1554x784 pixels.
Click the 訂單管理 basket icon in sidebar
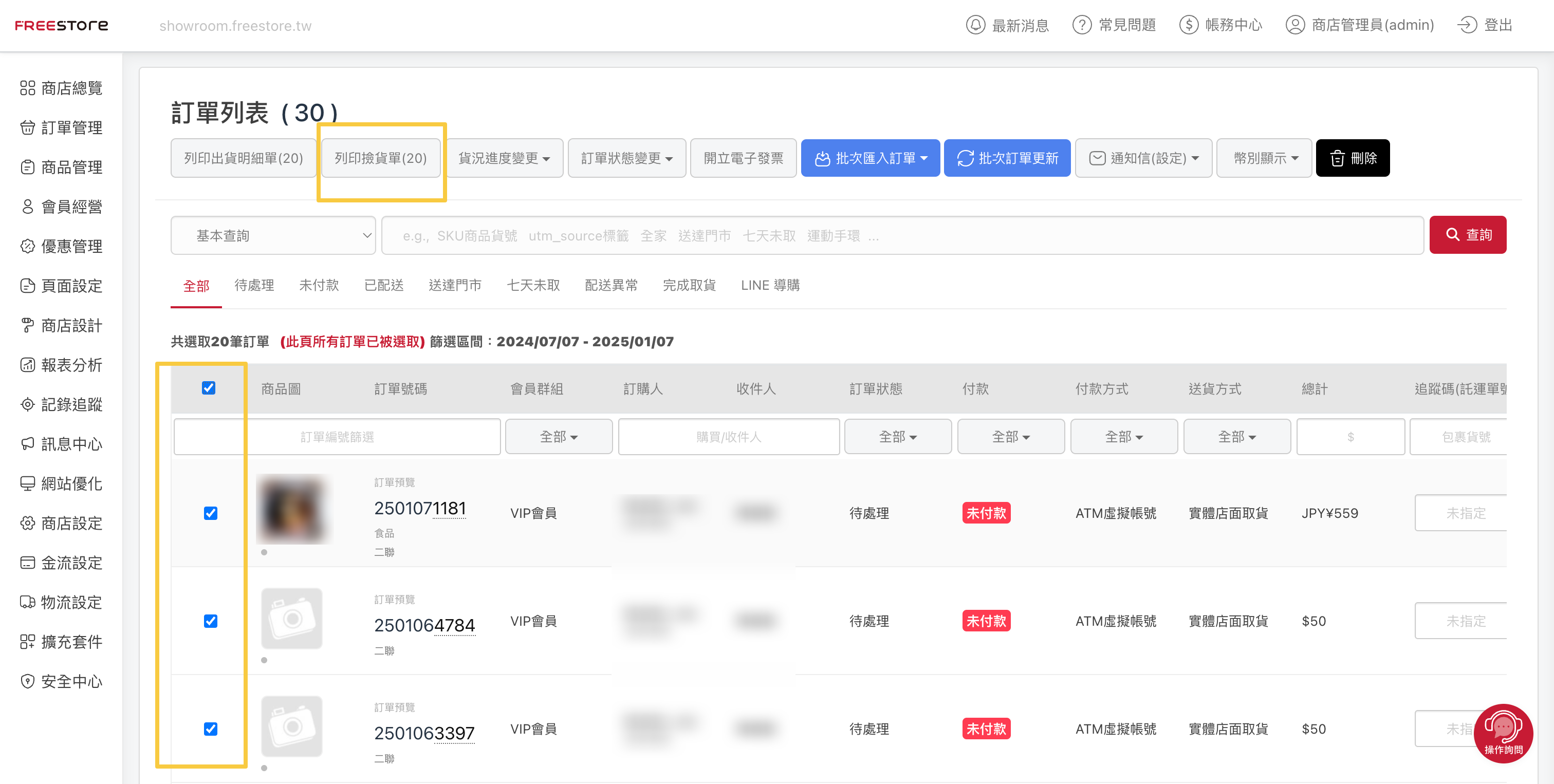point(28,127)
